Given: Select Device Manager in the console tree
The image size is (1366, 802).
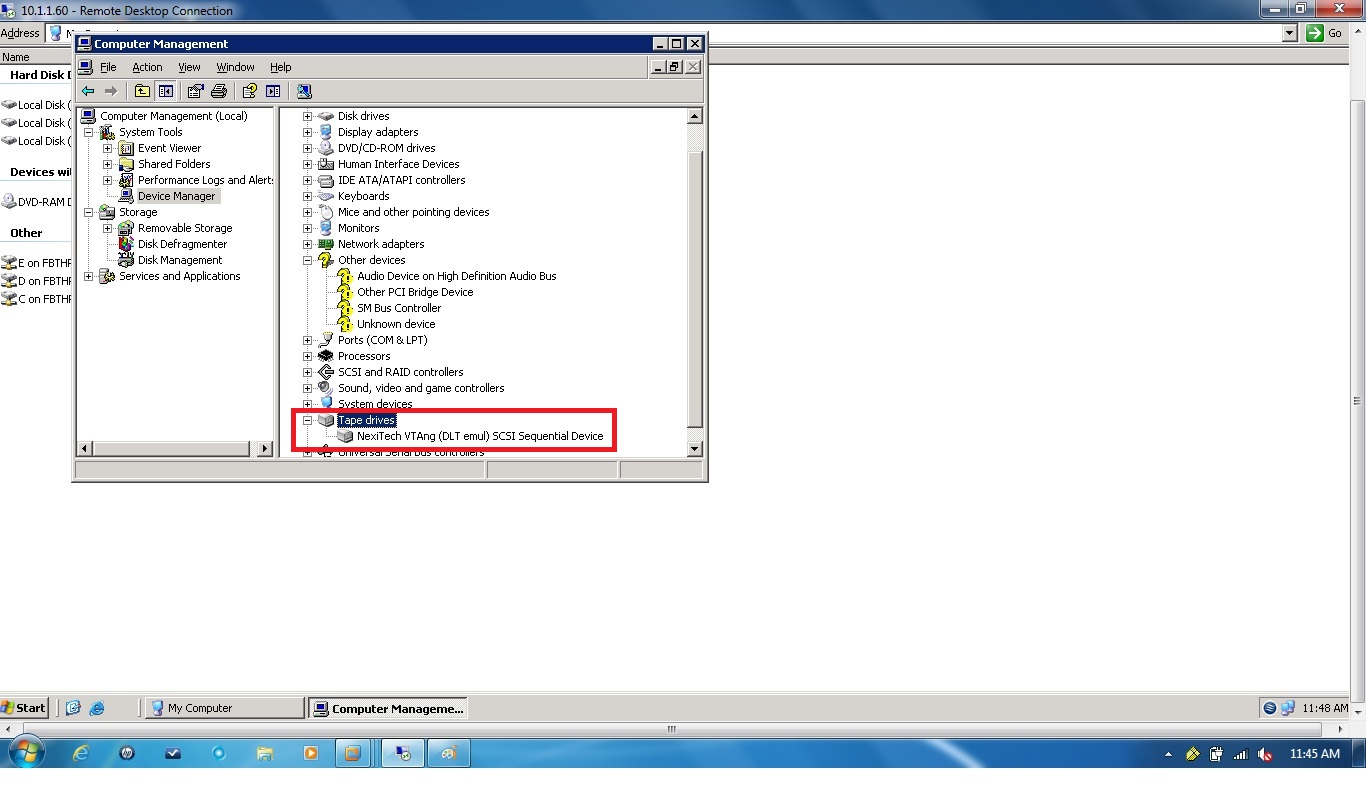Looking at the screenshot, I should (177, 196).
